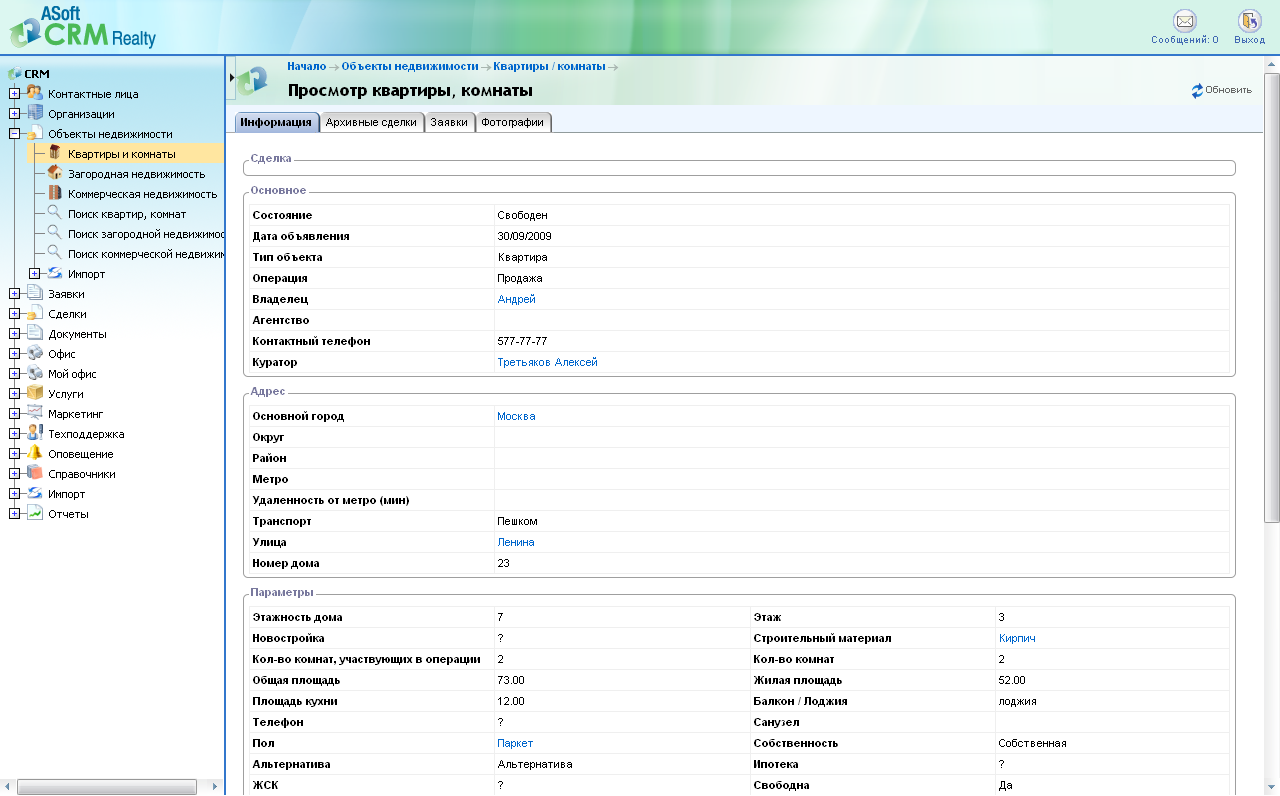Open Квартиры / комнаты breadcrumb link
The image size is (1280, 796).
549,66
